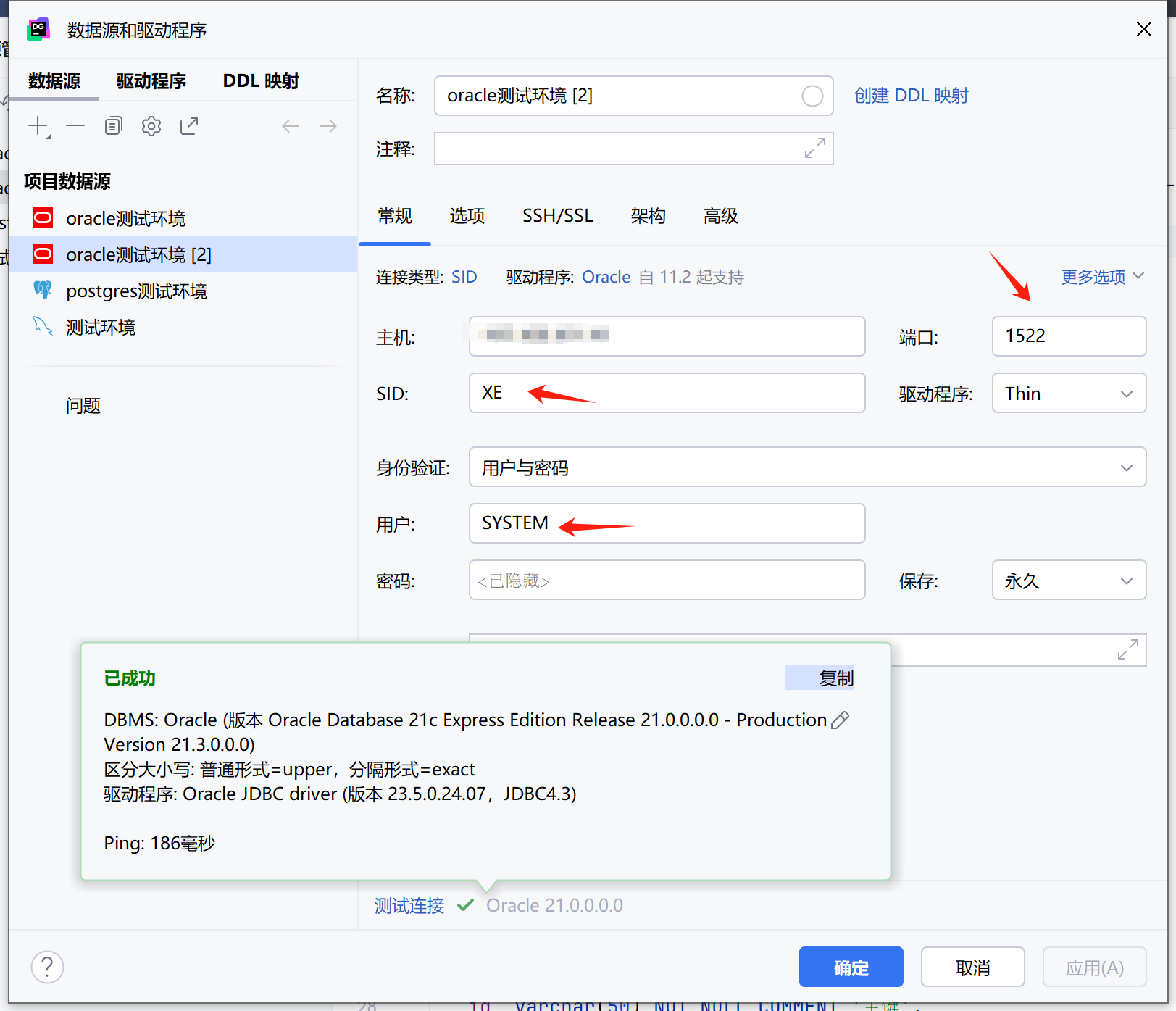Viewport: 1176px width, 1011px height.
Task: Click Oracle 21.0.0.0.0 status text
Action: pos(554,905)
